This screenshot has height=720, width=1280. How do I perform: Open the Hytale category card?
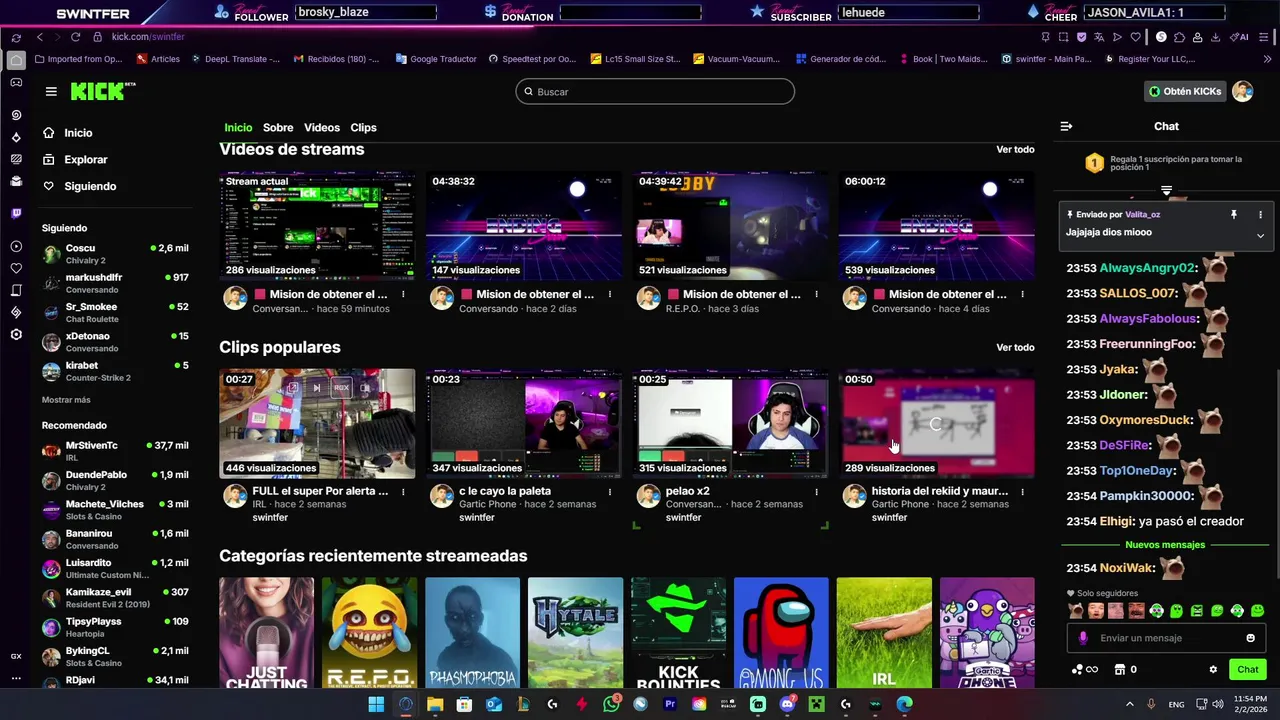(x=575, y=633)
